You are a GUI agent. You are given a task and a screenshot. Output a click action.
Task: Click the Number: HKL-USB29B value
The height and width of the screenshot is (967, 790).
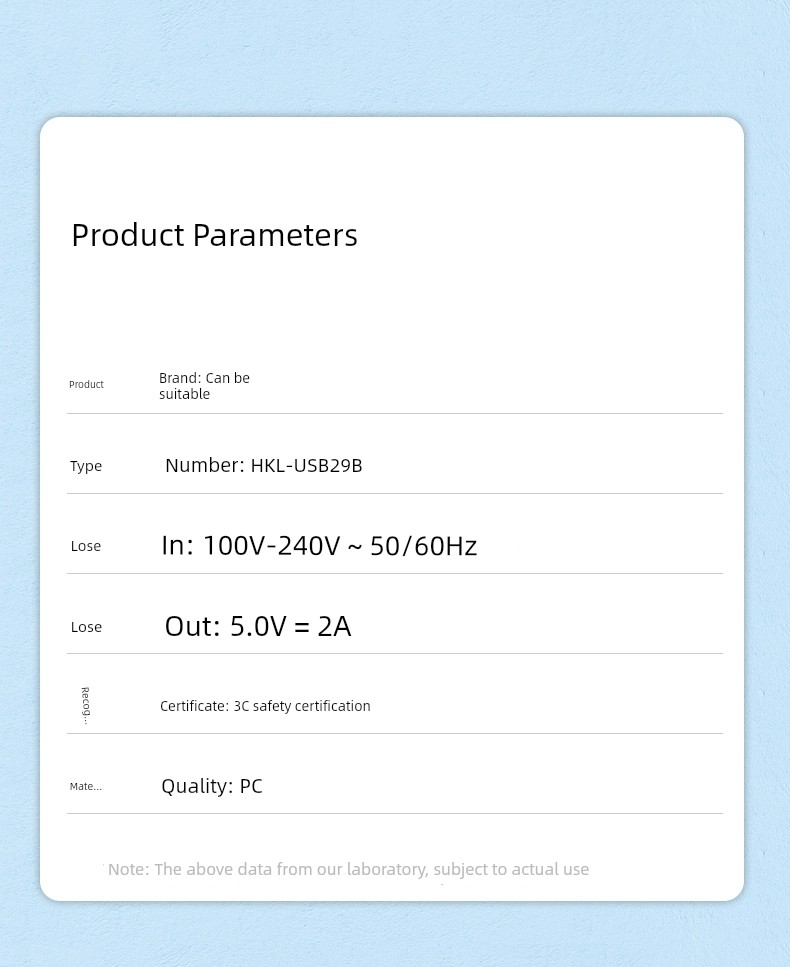pyautogui.click(x=264, y=465)
